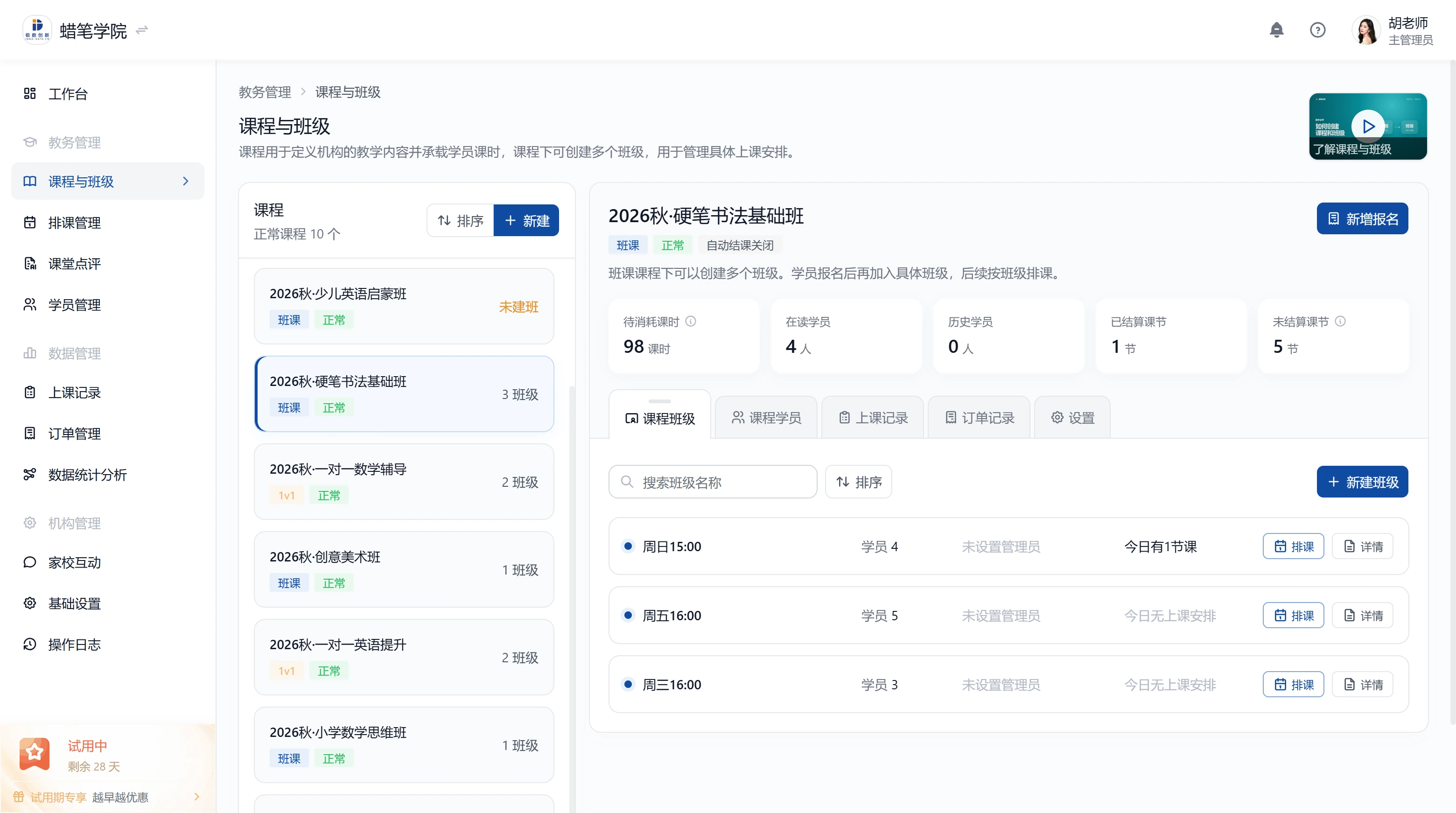Open 操作日志 sidebar item
This screenshot has width=1456, height=813.
click(x=107, y=645)
